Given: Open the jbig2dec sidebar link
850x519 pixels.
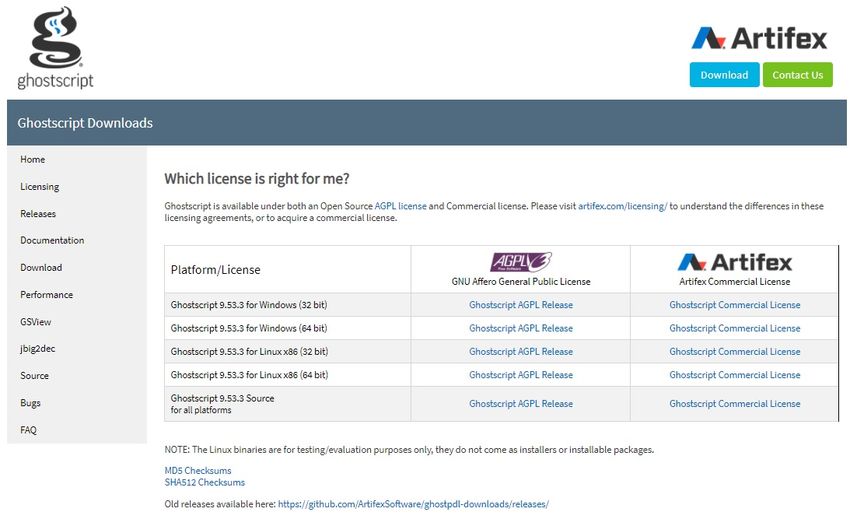Looking at the screenshot, I should (x=40, y=349).
